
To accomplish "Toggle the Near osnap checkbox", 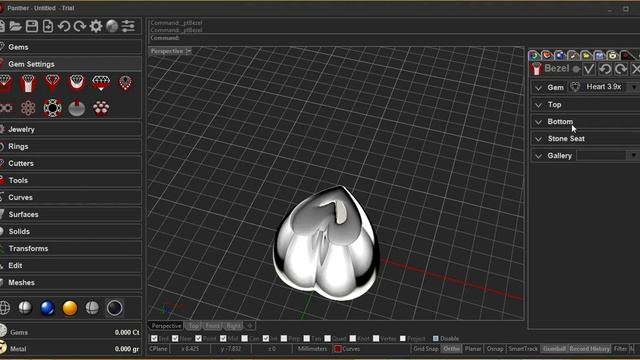I will point(175,338).
